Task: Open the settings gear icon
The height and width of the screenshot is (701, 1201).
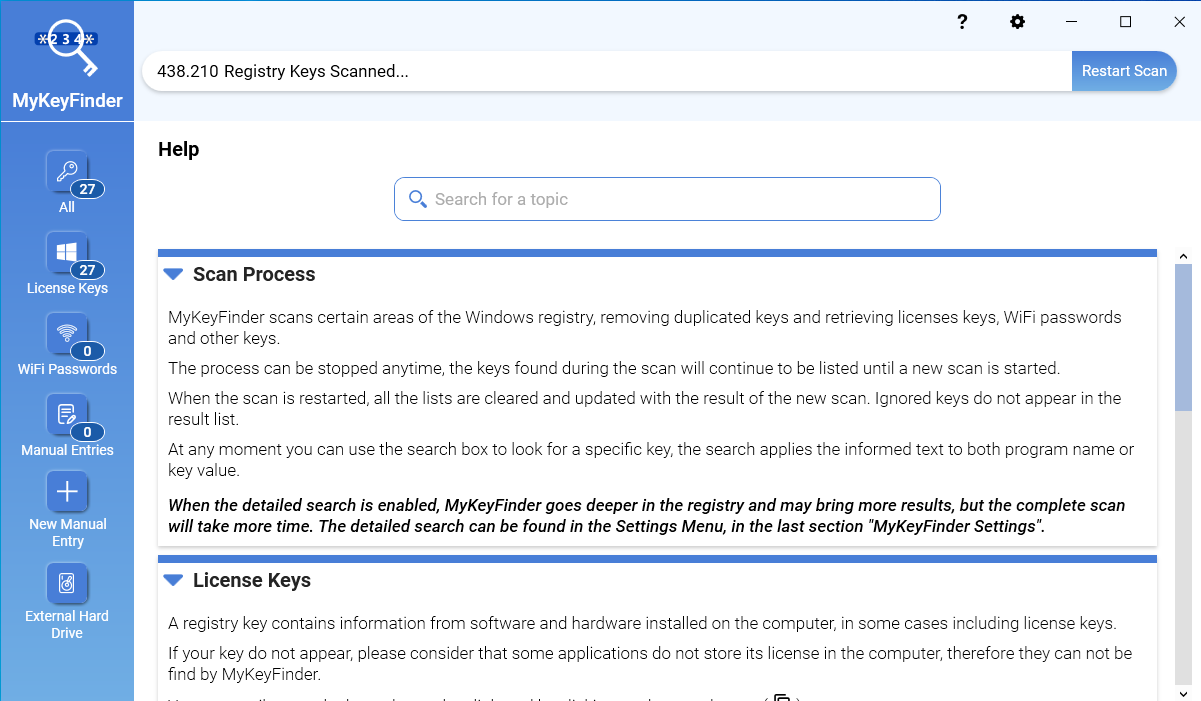Action: pos(1017,22)
